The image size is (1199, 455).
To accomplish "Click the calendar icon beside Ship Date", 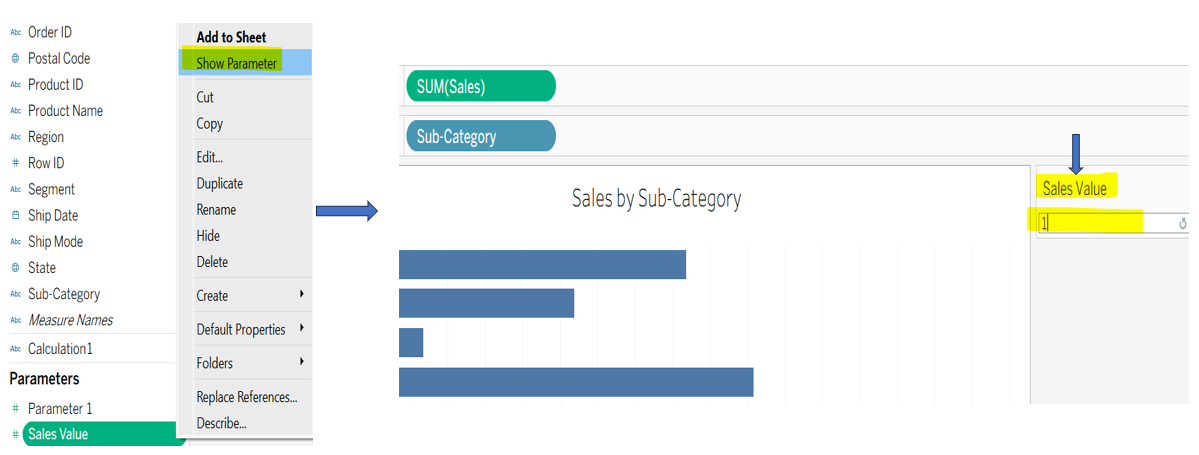I will pyautogui.click(x=15, y=216).
